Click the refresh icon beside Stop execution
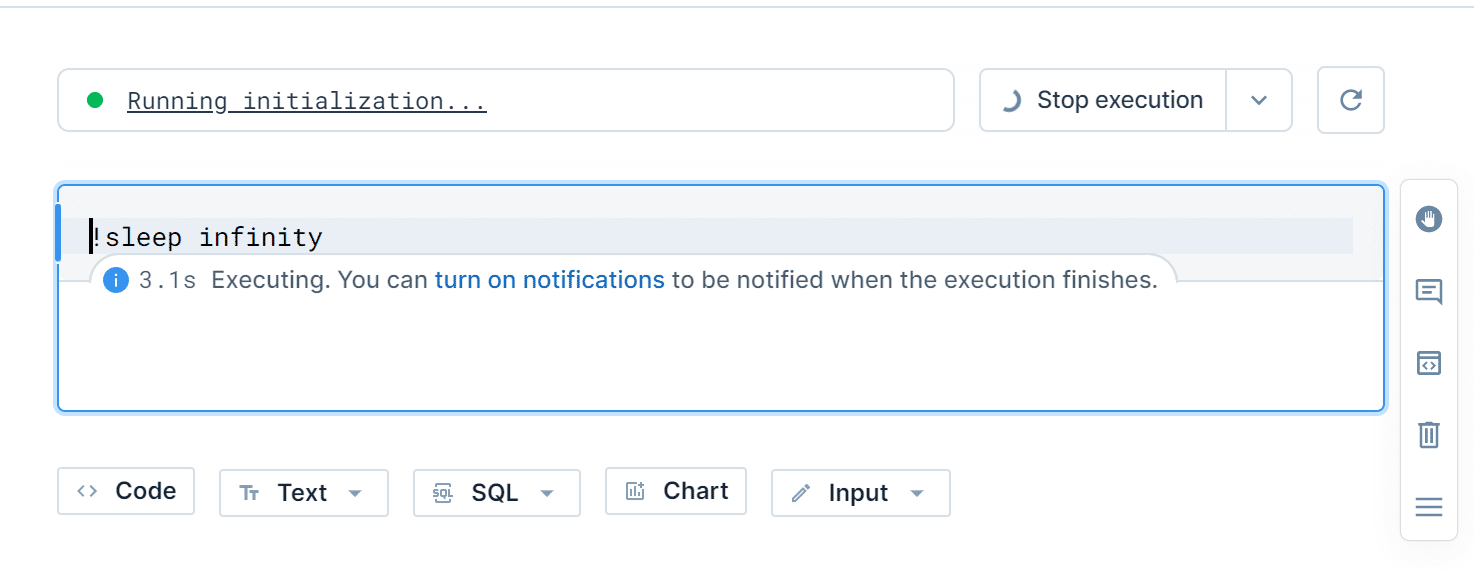The width and height of the screenshot is (1474, 570). 1351,100
